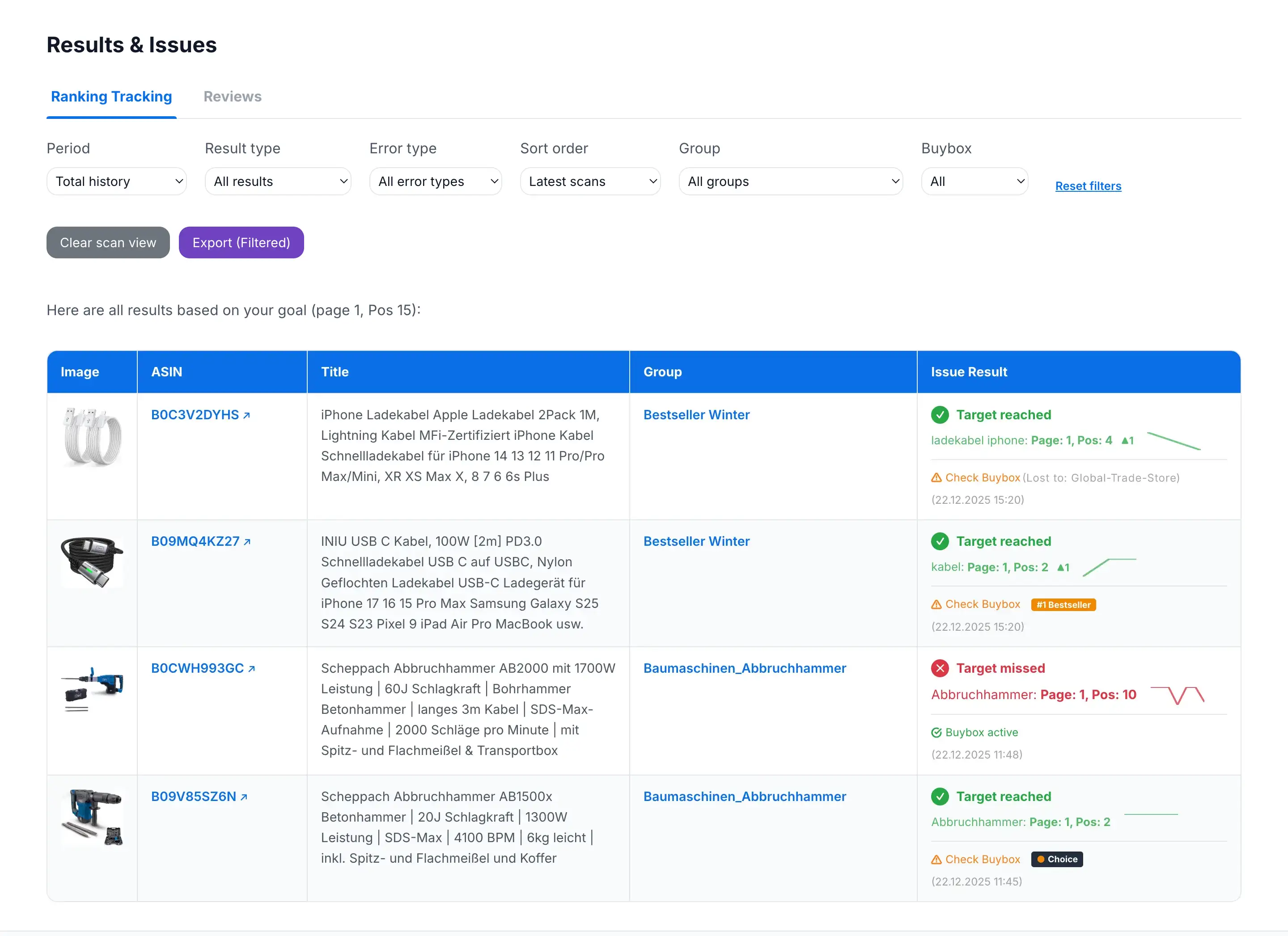Click green check icon in iPhone Ladekabel row
This screenshot has width=1288, height=936.
[940, 415]
